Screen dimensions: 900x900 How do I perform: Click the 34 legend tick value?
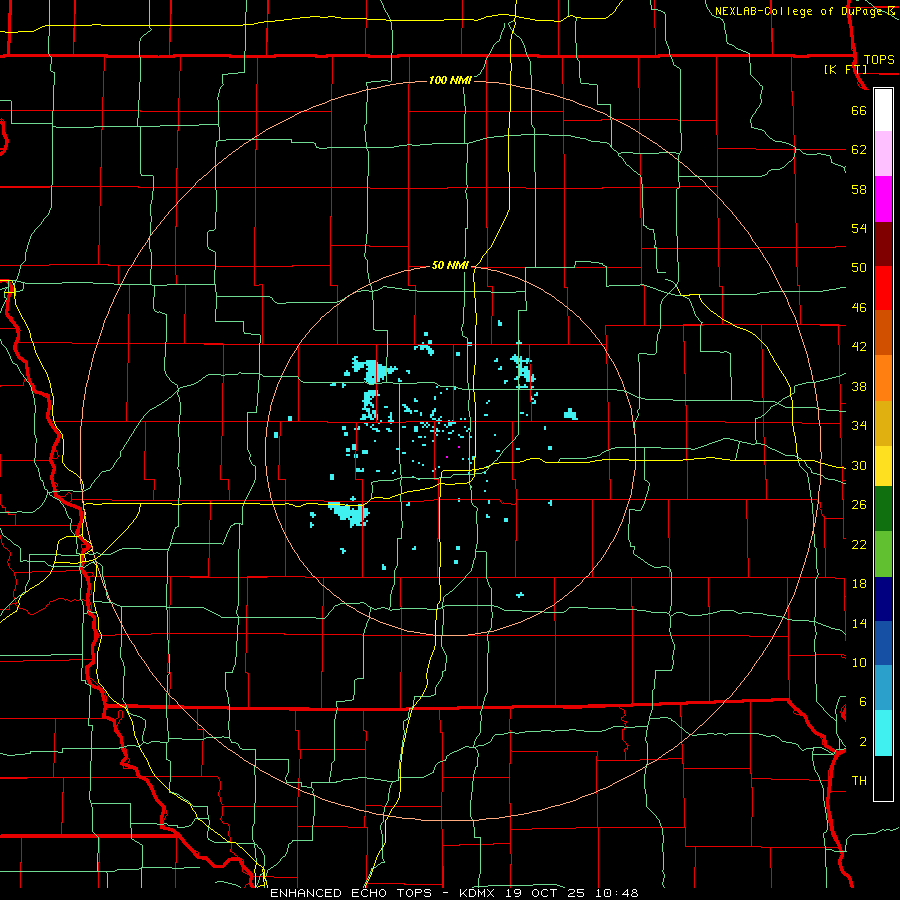coord(859,426)
